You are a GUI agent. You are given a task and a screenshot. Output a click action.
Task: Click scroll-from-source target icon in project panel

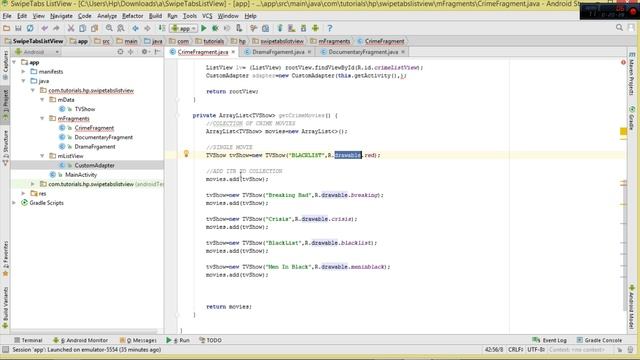click(120, 52)
